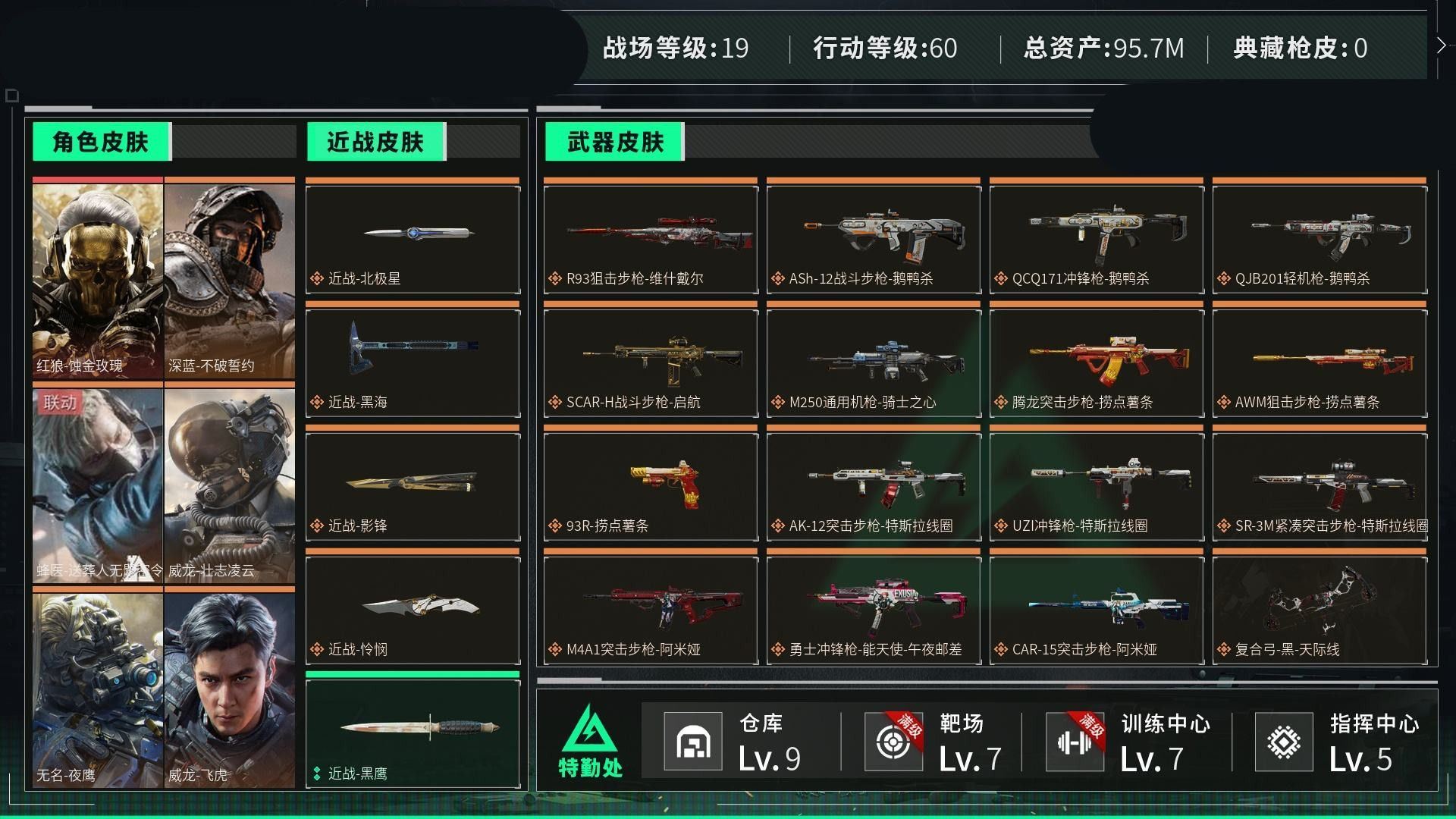Click the 仓库 warehouse icon
Viewport: 1456px width, 819px height.
click(693, 742)
